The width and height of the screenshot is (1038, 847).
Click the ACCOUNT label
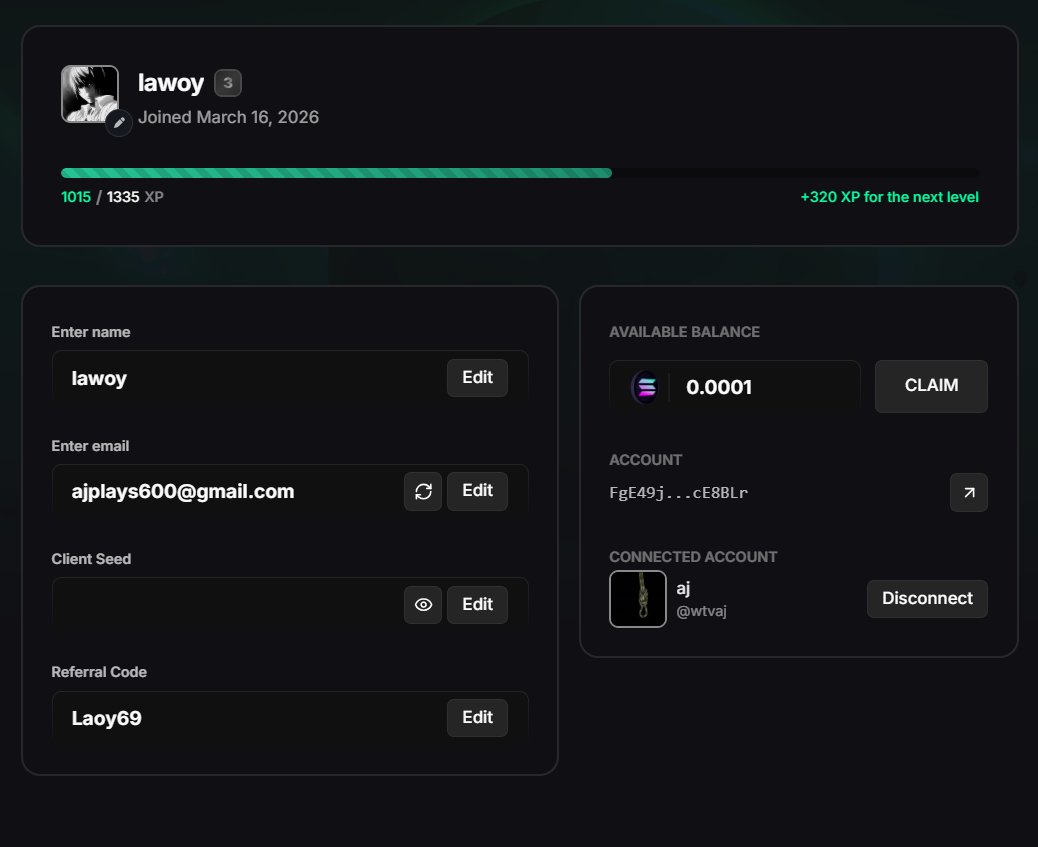[x=645, y=460]
